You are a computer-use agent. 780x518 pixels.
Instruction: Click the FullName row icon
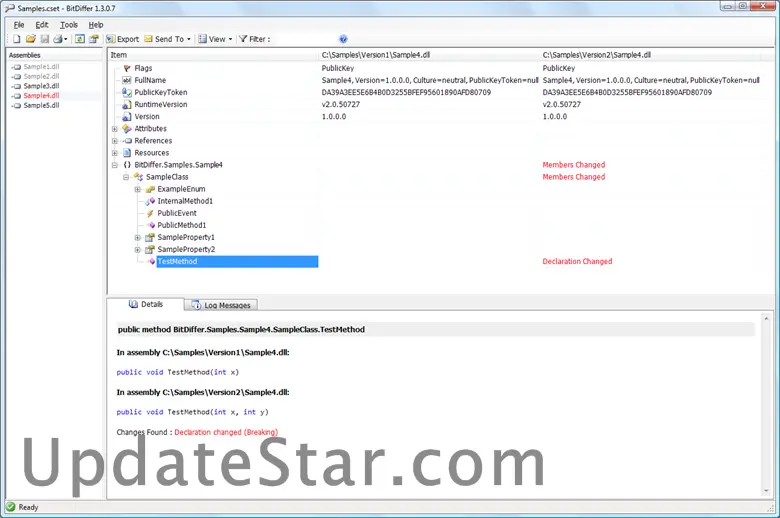[x=127, y=80]
